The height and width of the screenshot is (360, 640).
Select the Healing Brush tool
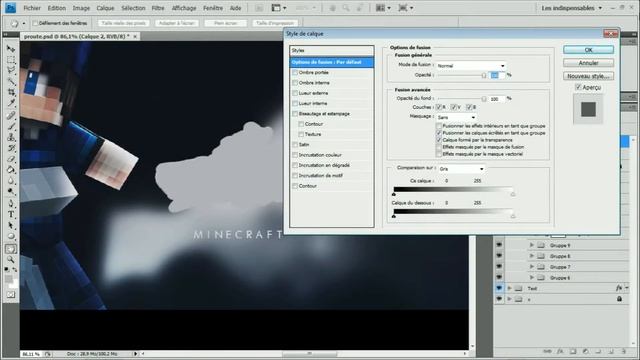11,116
